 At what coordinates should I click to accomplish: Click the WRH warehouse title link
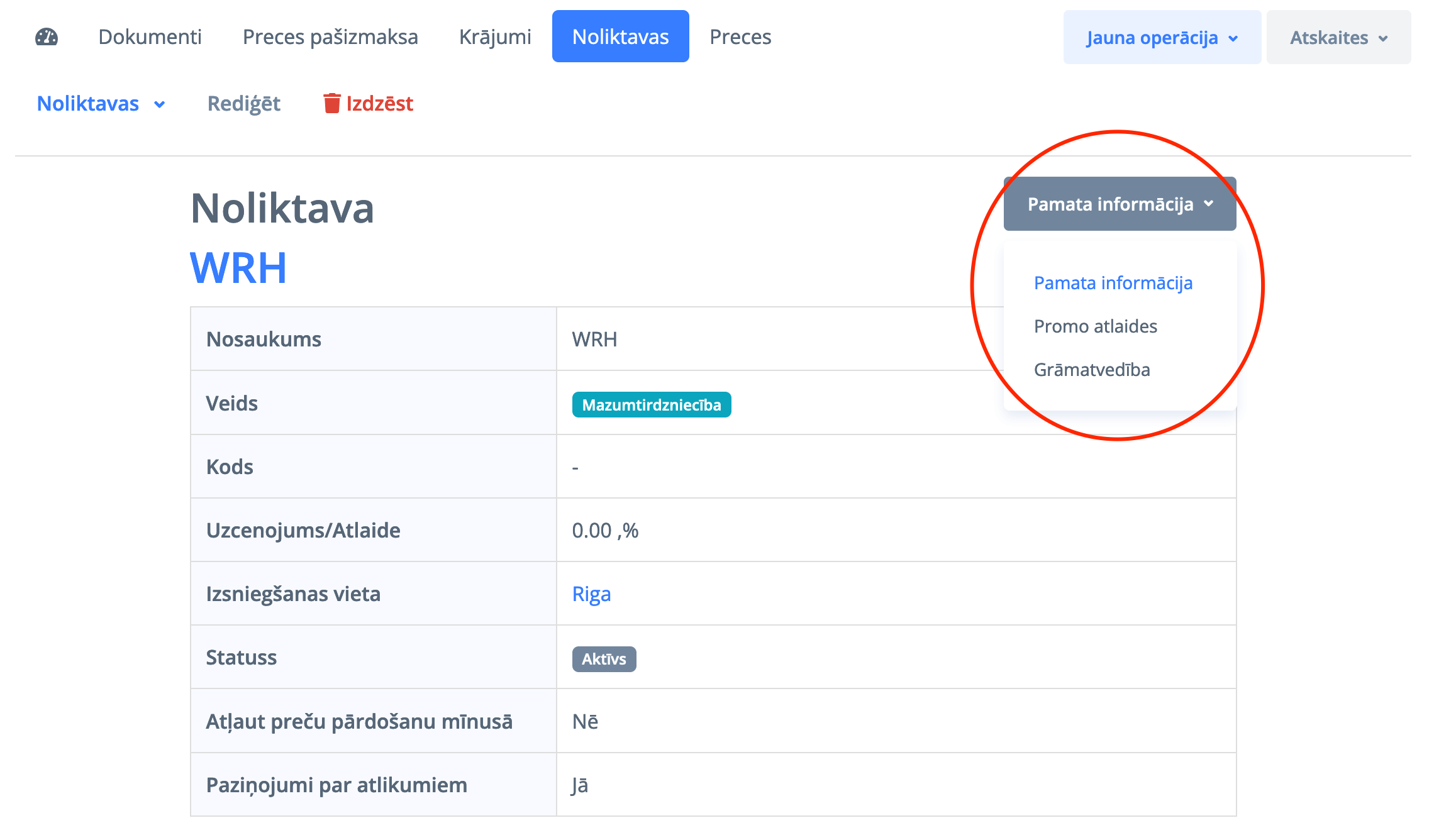238,268
